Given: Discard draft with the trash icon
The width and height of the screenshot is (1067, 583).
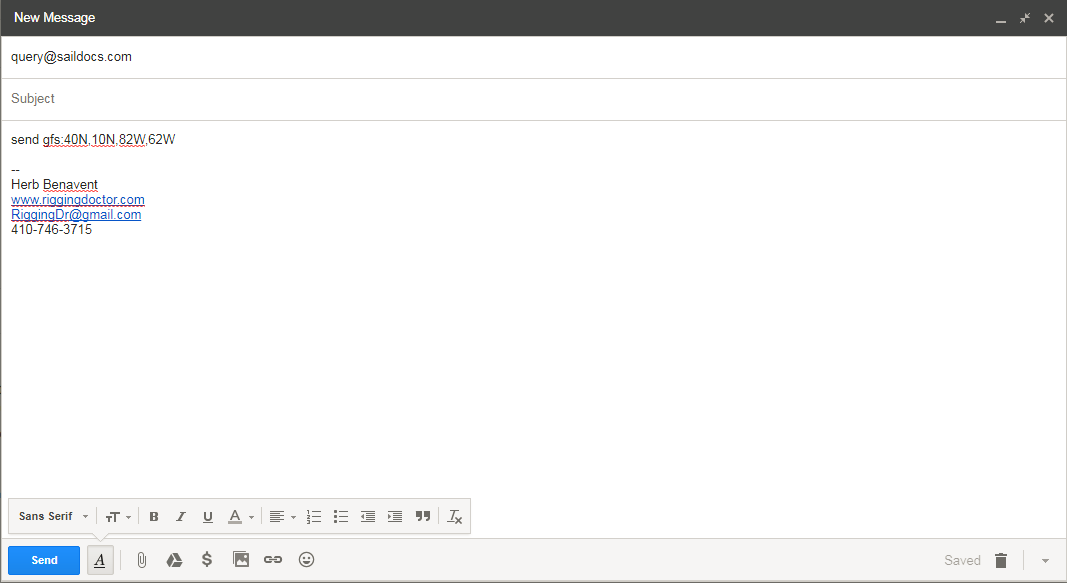Looking at the screenshot, I should [1000, 560].
